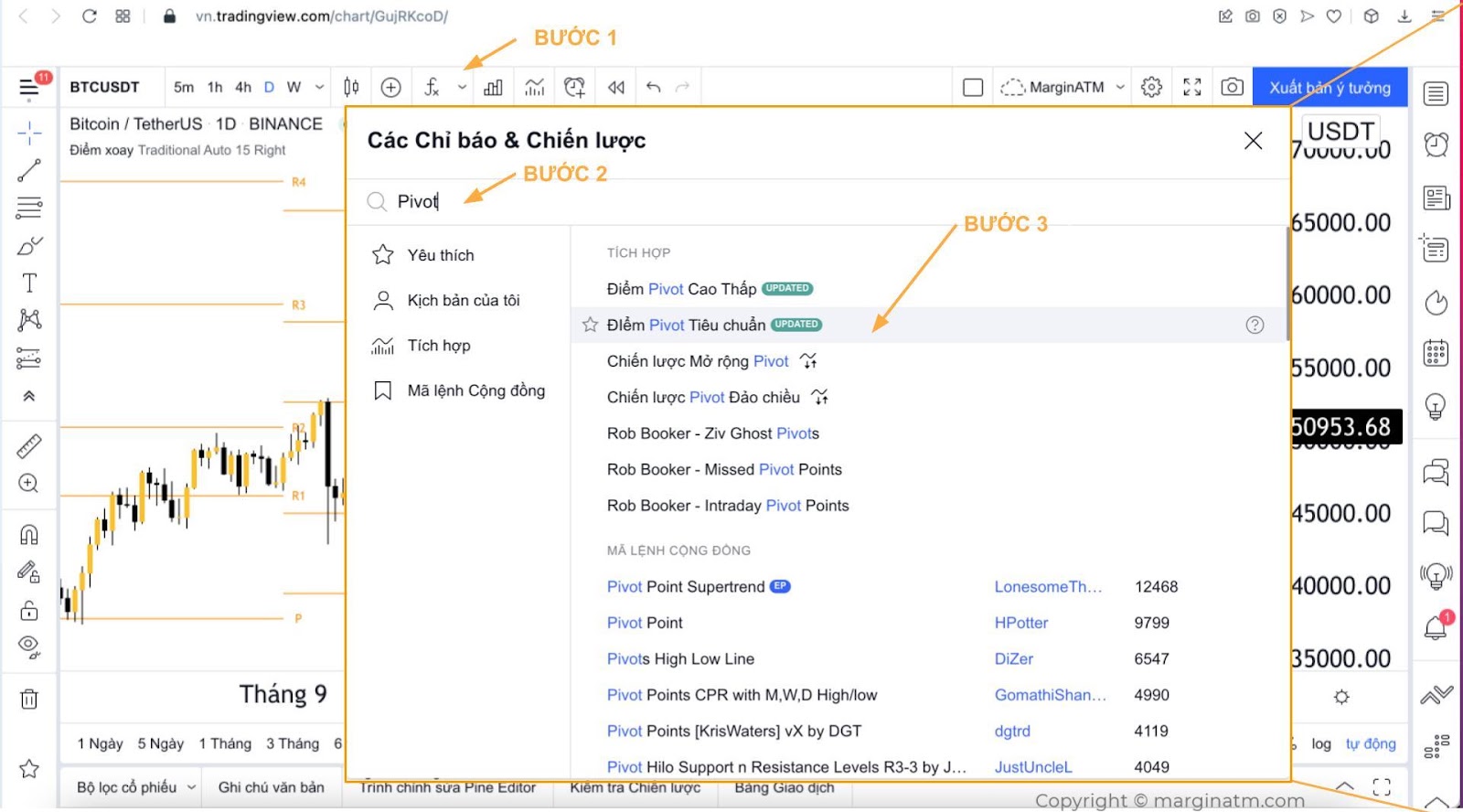Image resolution: width=1463 pixels, height=812 pixels.
Task: Take a chart snapshot with camera icon
Action: 1232,87
